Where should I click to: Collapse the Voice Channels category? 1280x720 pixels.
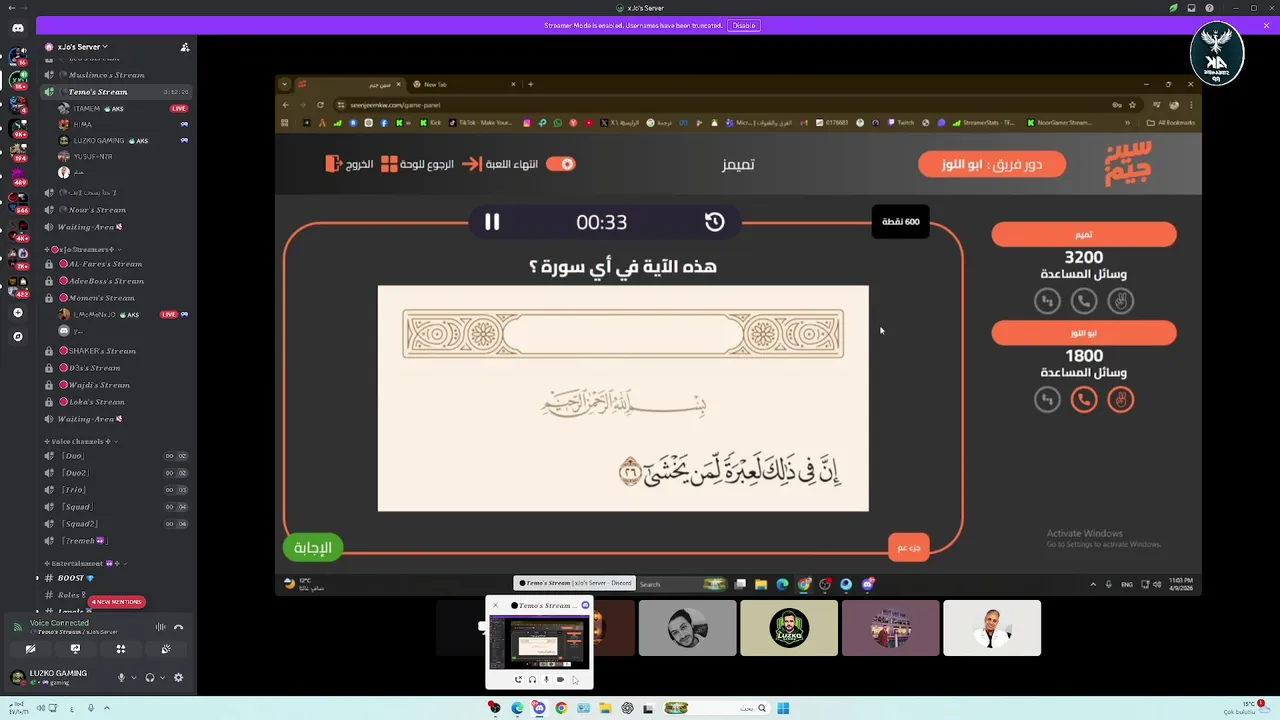(80, 441)
